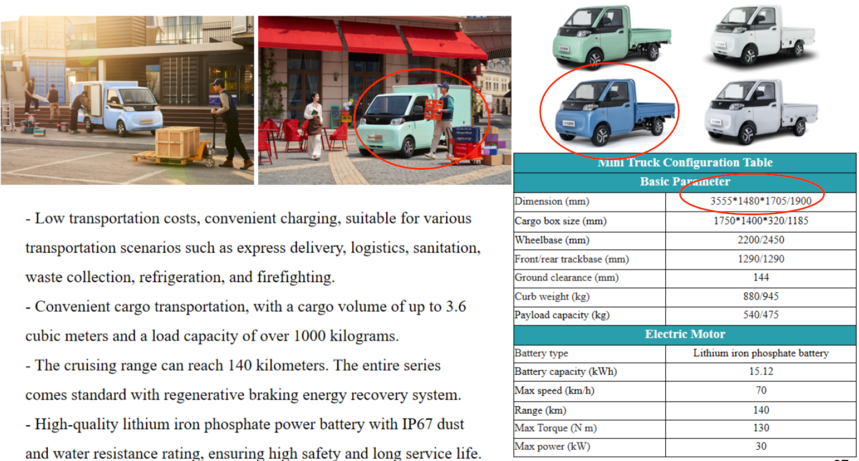
Task: Click the line 'cubic meters and a load capacity'
Action: coord(212,336)
